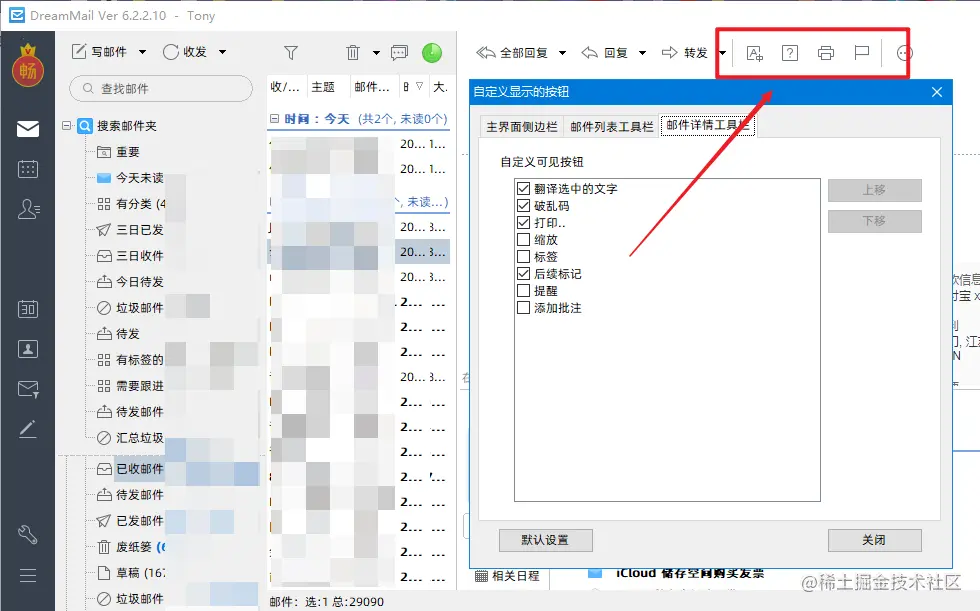980x611 pixels.
Task: Click the green status circle icon
Action: pyautogui.click(x=432, y=53)
